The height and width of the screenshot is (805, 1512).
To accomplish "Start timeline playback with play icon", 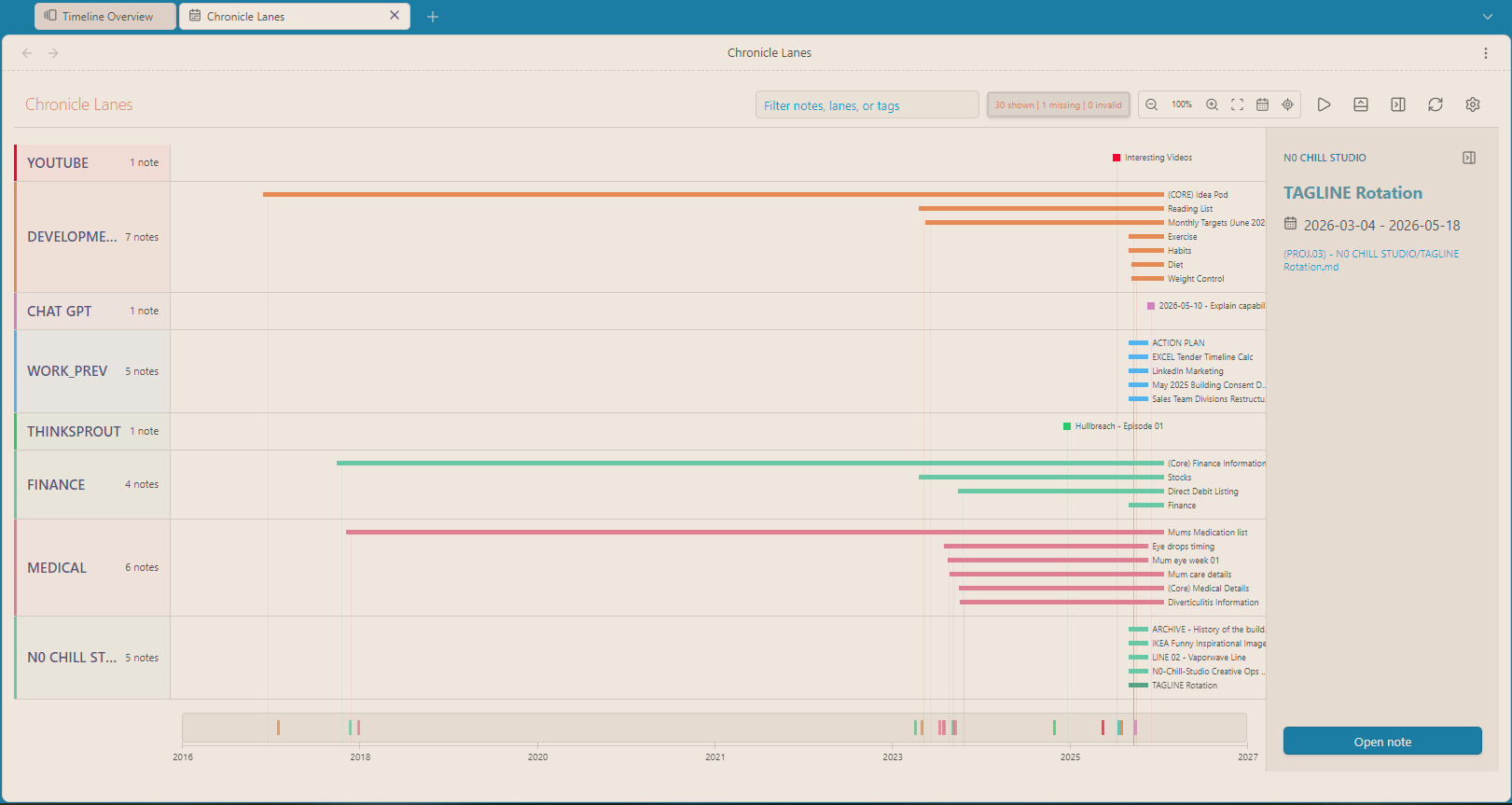I will pyautogui.click(x=1324, y=104).
